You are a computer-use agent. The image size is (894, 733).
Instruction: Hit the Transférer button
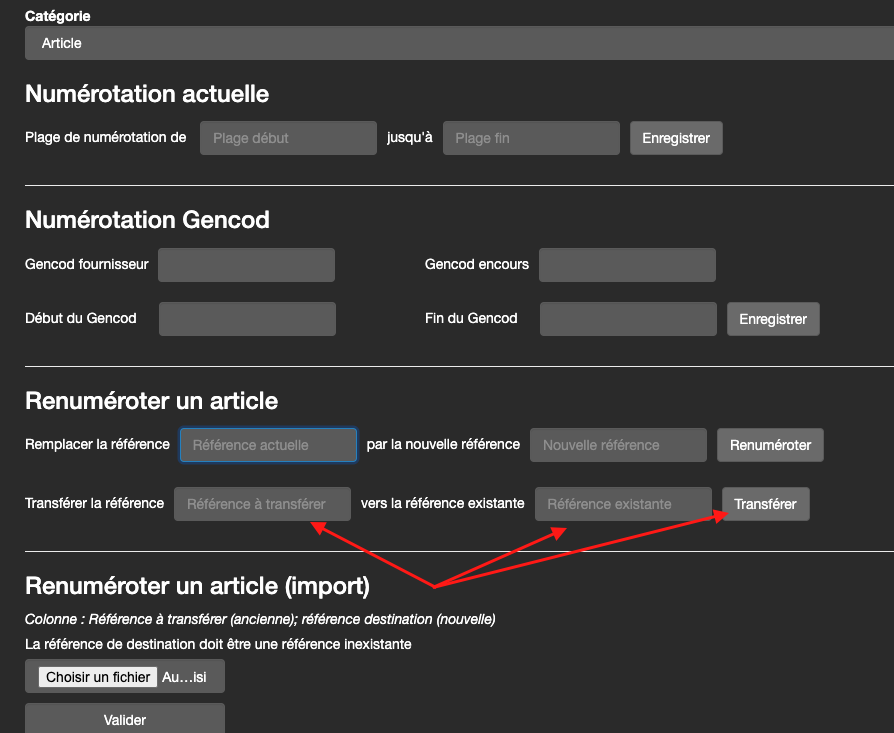[765, 504]
